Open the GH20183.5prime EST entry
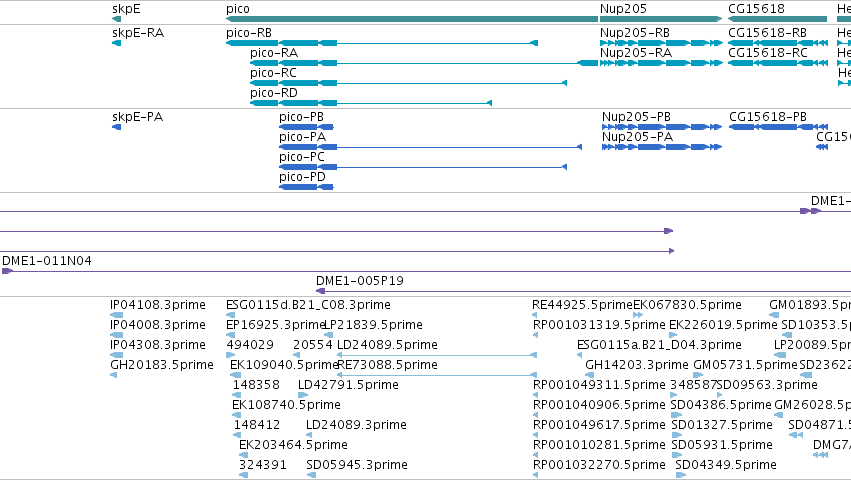 [162, 365]
